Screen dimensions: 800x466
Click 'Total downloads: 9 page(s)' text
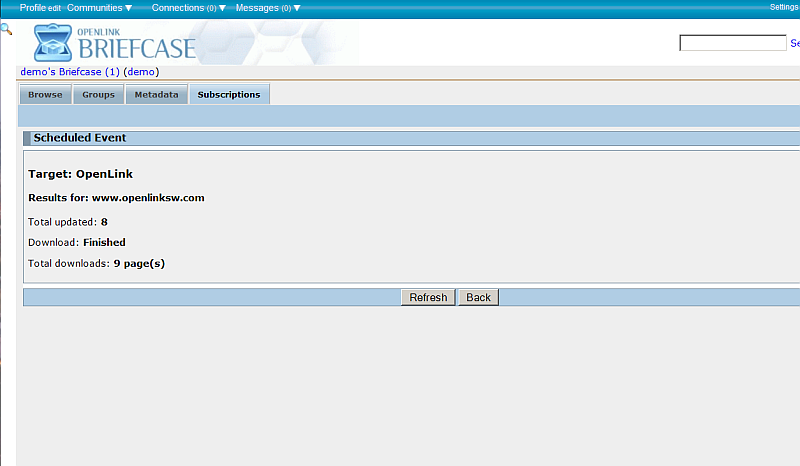(96, 263)
